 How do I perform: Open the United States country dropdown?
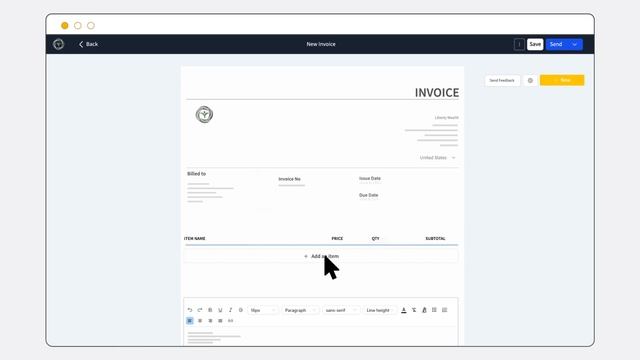click(437, 158)
